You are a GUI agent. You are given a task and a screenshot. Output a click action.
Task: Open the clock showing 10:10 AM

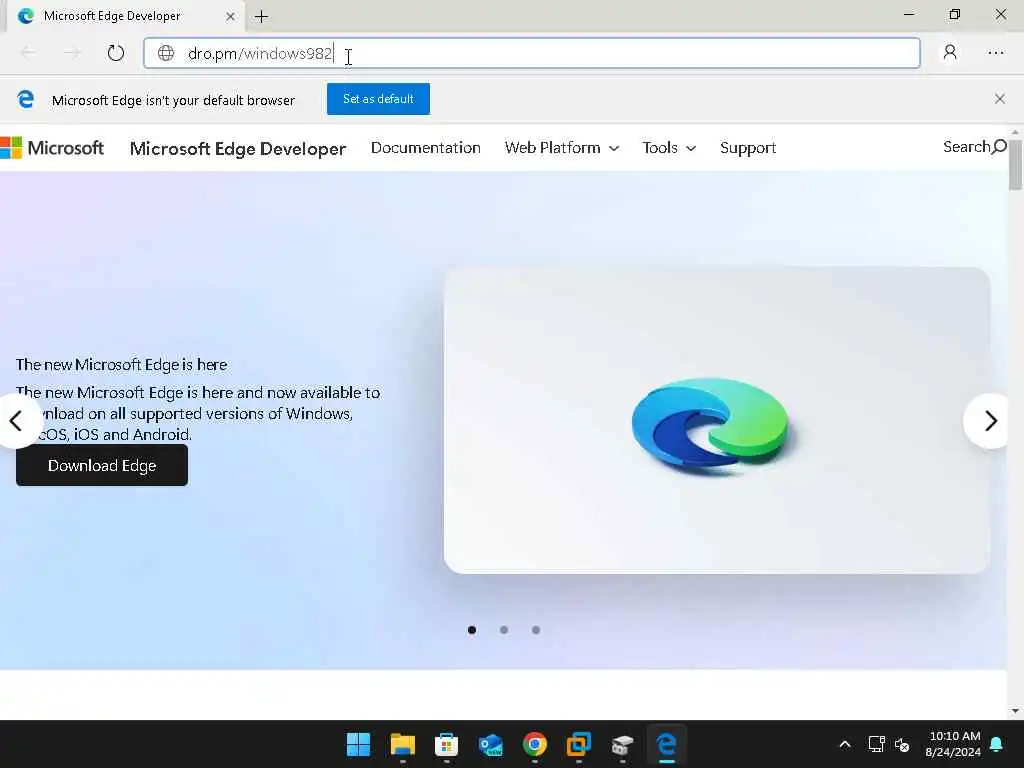click(953, 744)
